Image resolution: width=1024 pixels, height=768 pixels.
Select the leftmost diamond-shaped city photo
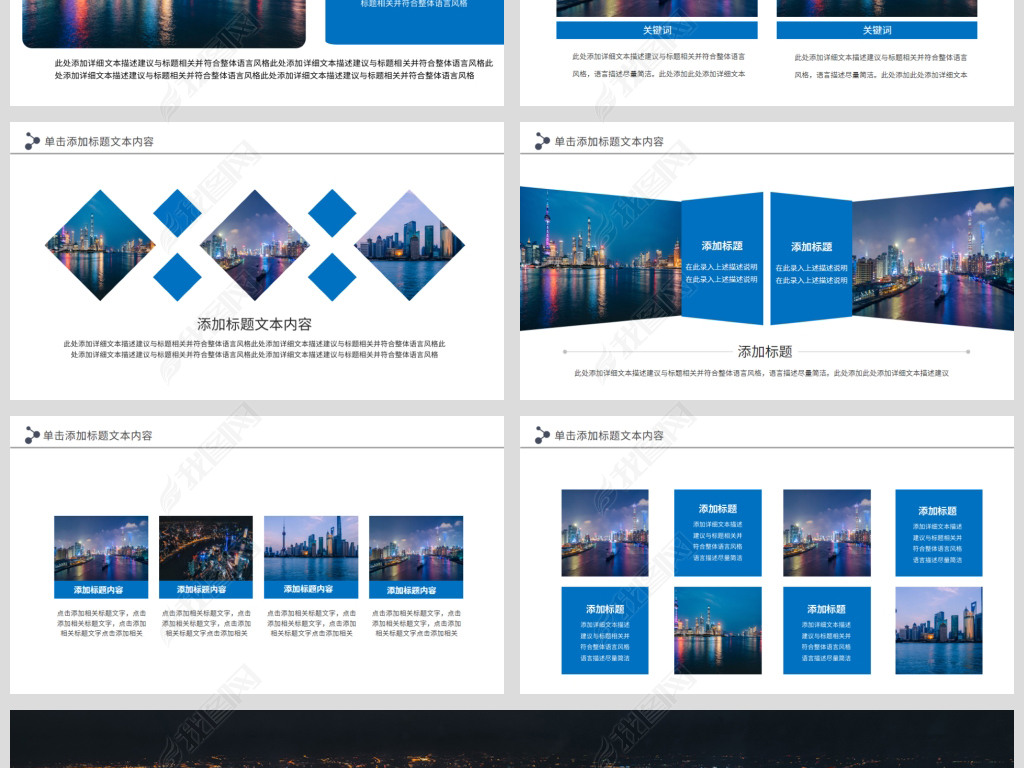[x=100, y=245]
